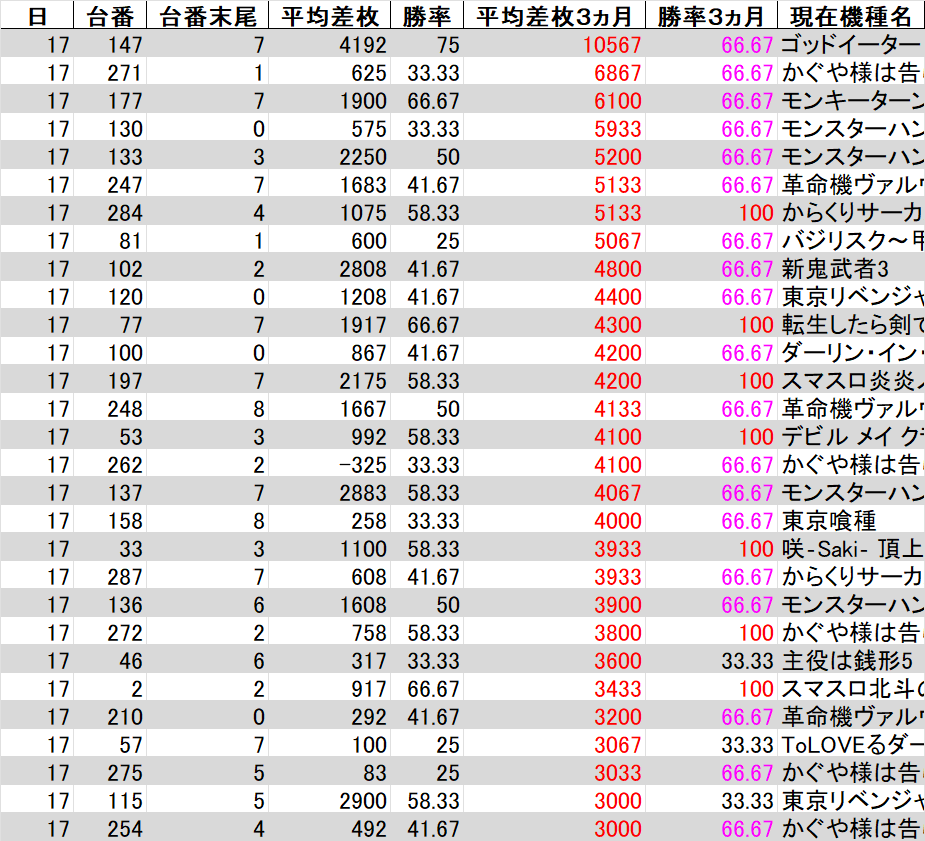Select the cell with value 6867
This screenshot has width=925, height=841.
[x=554, y=73]
